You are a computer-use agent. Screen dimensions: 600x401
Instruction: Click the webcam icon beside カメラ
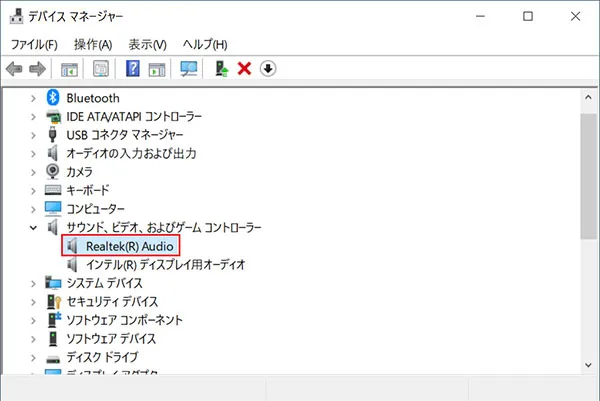[52, 171]
